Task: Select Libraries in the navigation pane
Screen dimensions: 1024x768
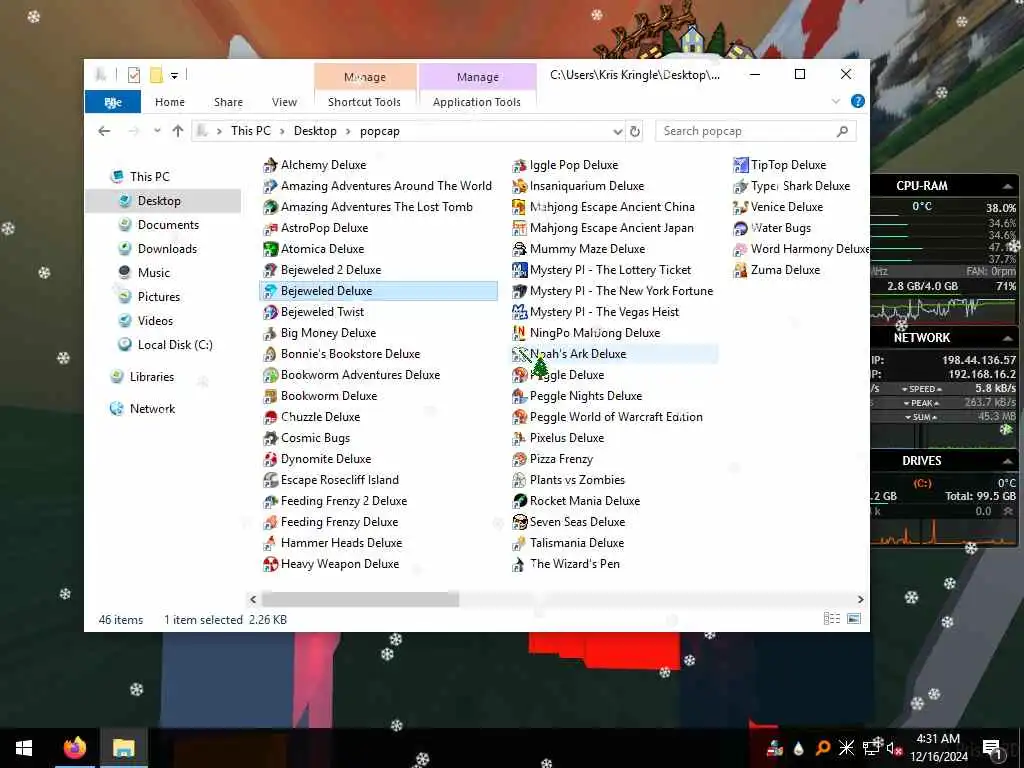Action: (x=152, y=377)
